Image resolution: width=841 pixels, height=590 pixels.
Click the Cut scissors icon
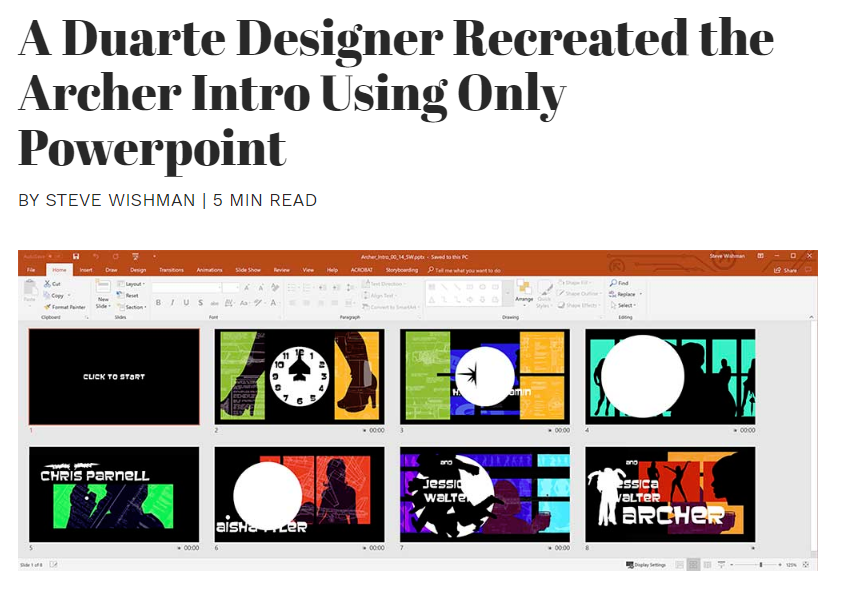click(x=47, y=283)
